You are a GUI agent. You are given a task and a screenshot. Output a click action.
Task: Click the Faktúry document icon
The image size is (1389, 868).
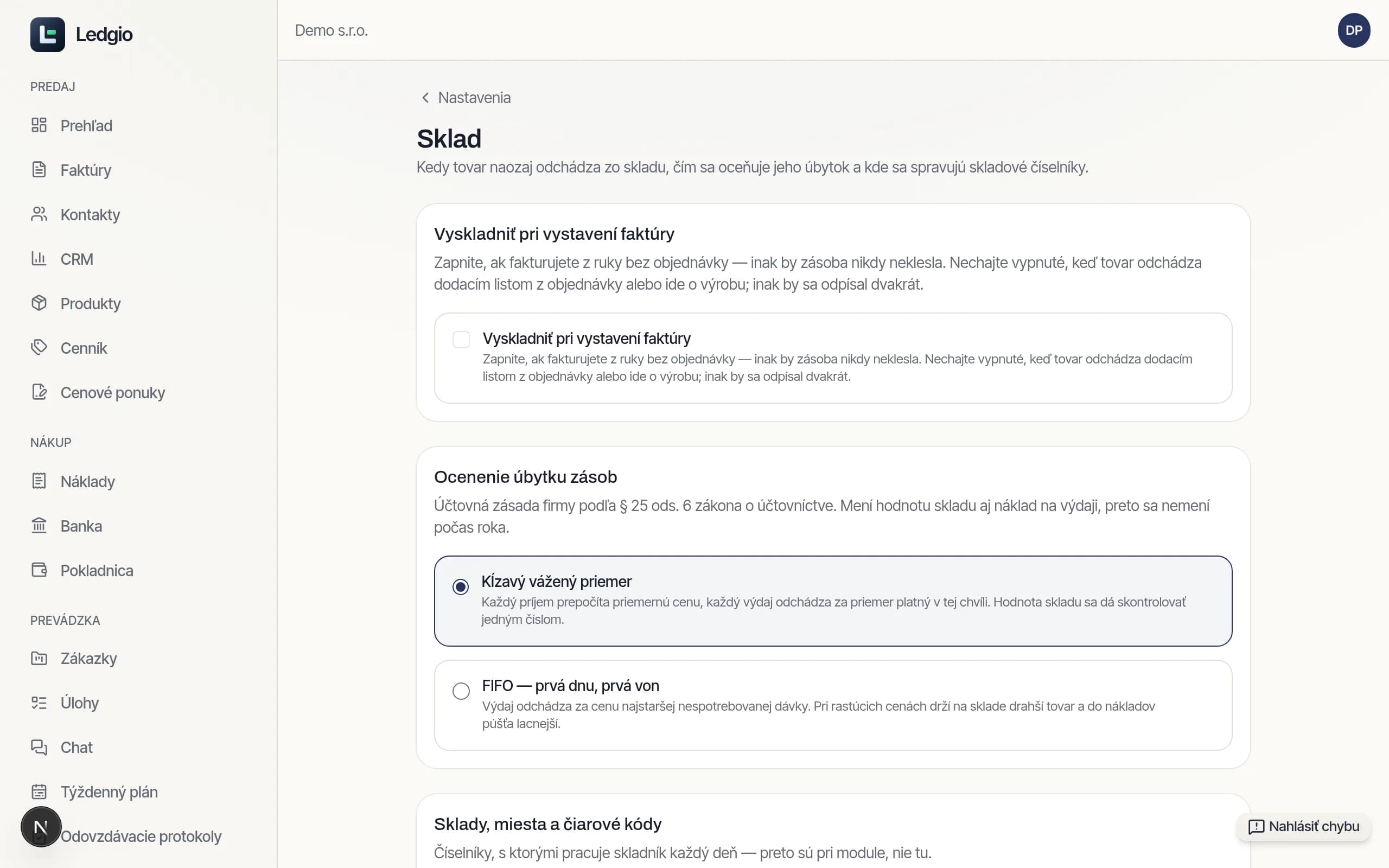pos(39,169)
